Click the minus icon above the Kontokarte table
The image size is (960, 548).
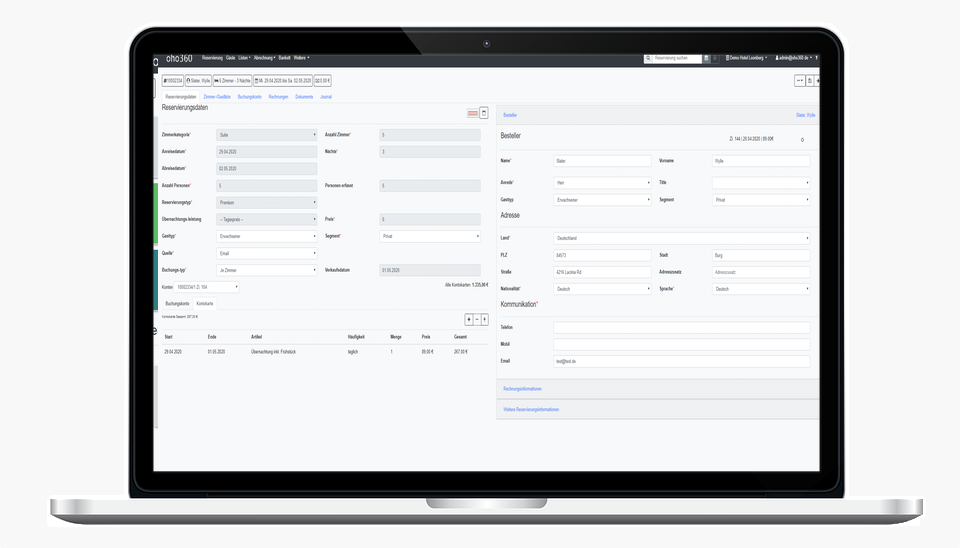point(477,319)
